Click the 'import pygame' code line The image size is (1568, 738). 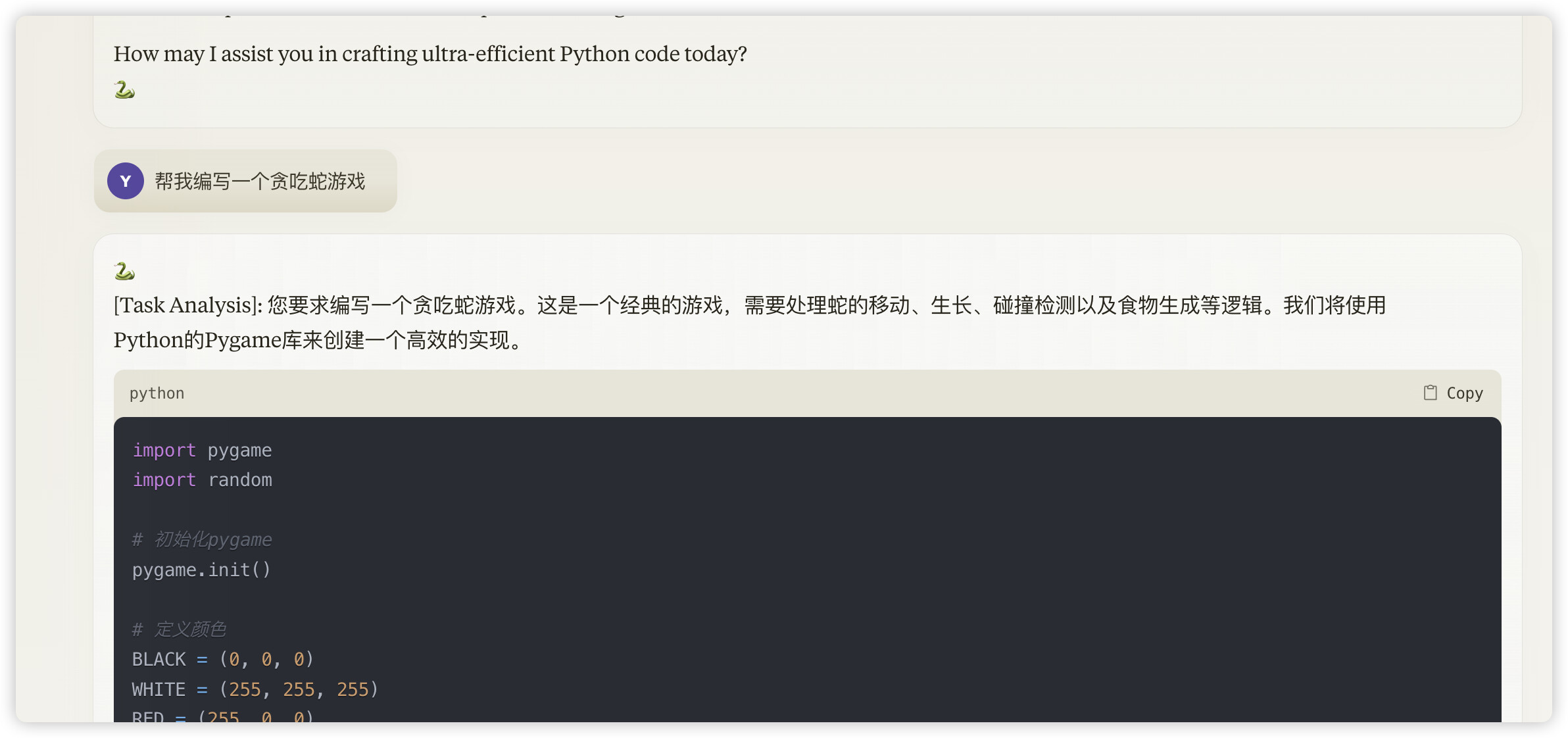[202, 451]
